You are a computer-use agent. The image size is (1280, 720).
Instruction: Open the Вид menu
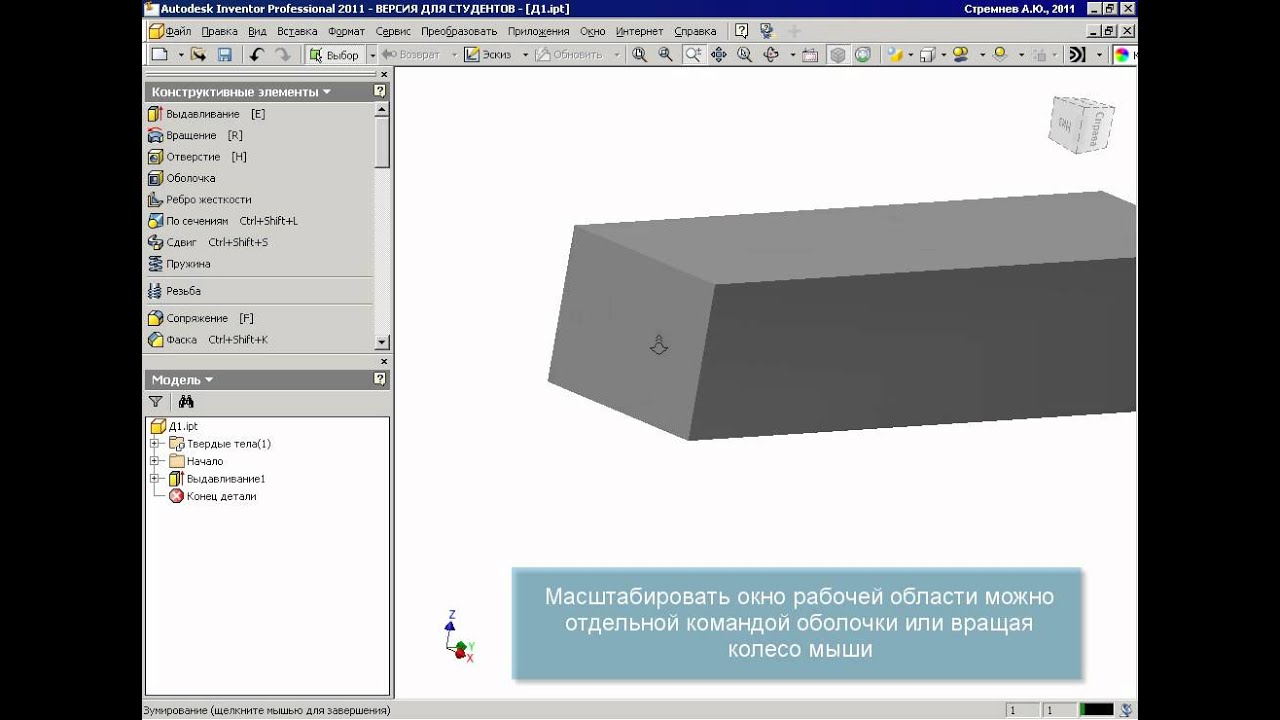[257, 31]
